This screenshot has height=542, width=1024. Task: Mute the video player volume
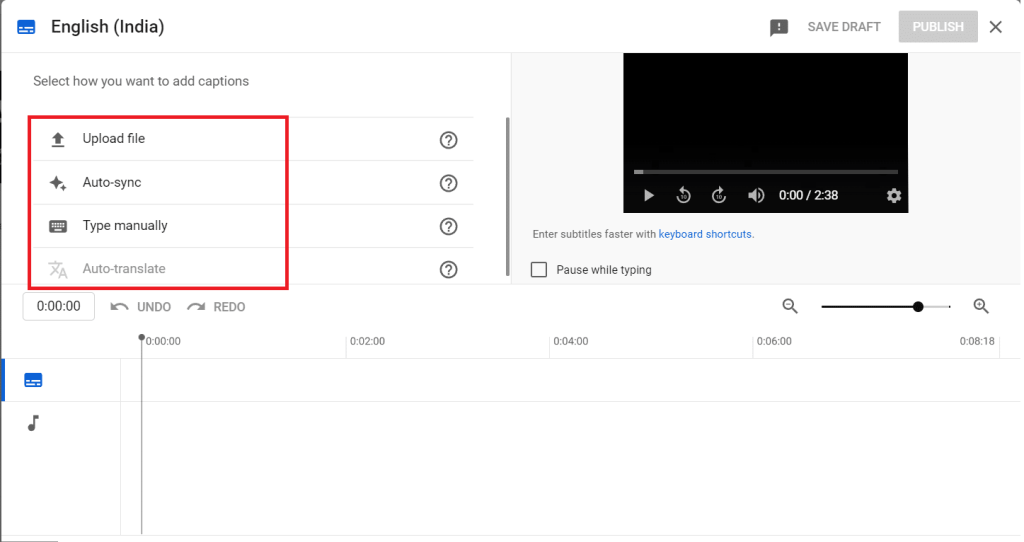click(x=756, y=196)
